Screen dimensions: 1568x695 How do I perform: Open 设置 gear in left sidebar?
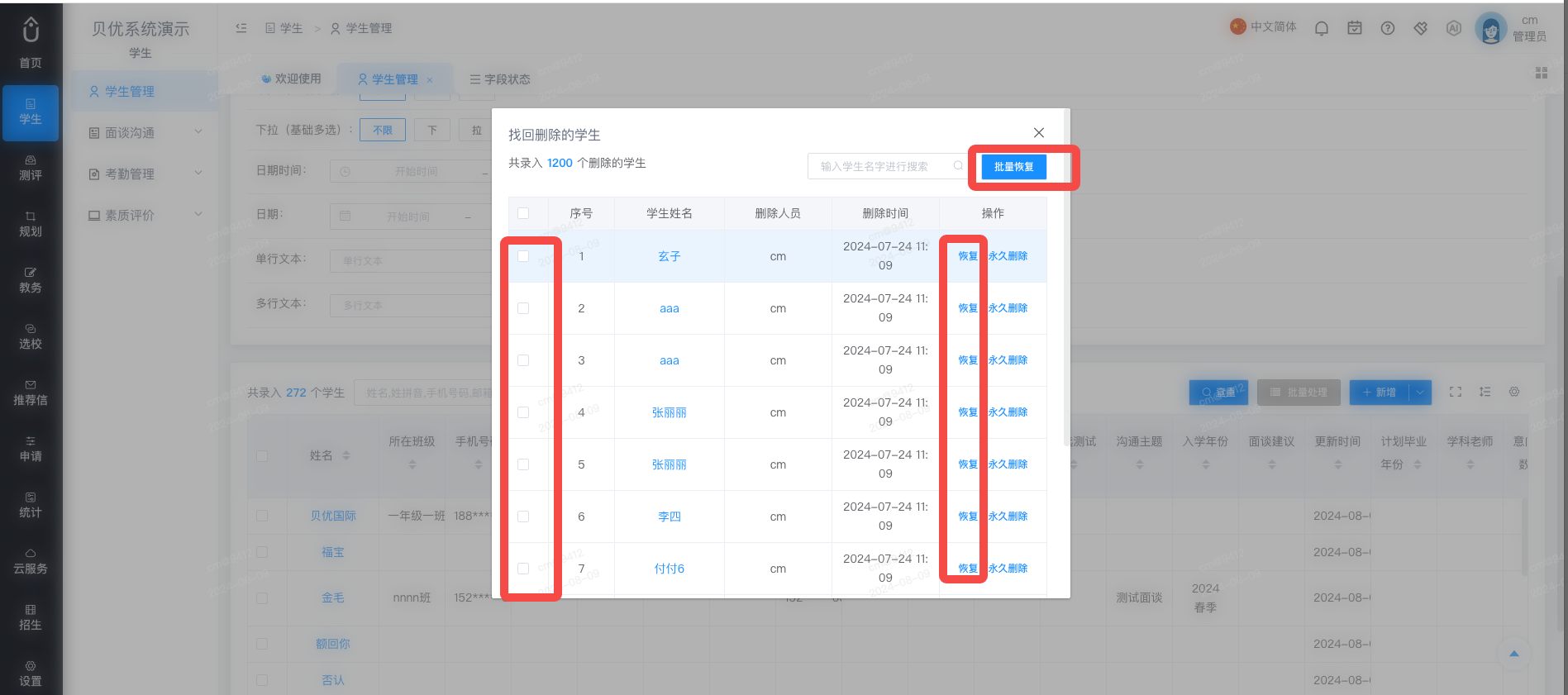31,674
